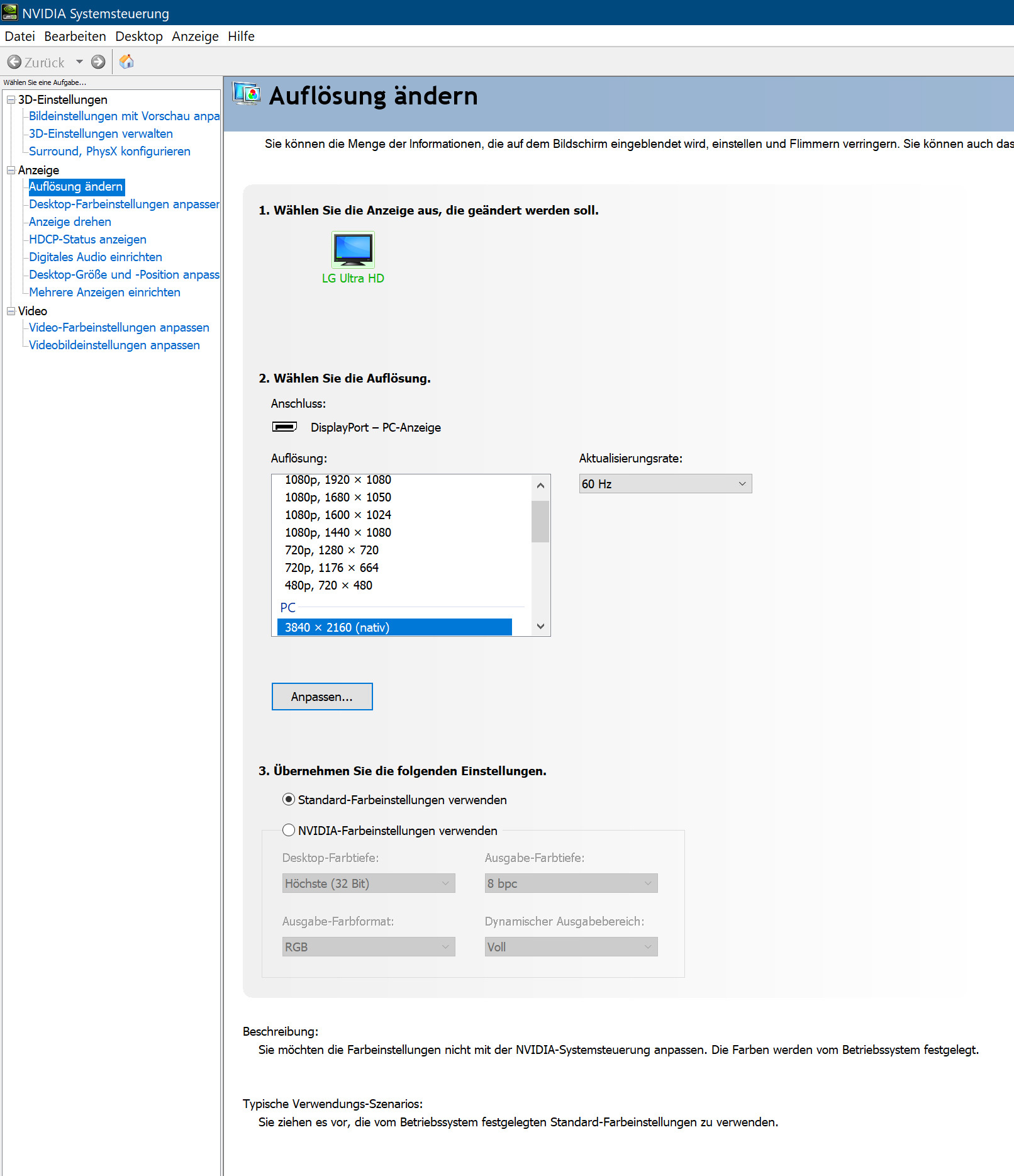This screenshot has width=1014, height=1176.
Task: Collapse the Video tree node
Action: point(11,311)
